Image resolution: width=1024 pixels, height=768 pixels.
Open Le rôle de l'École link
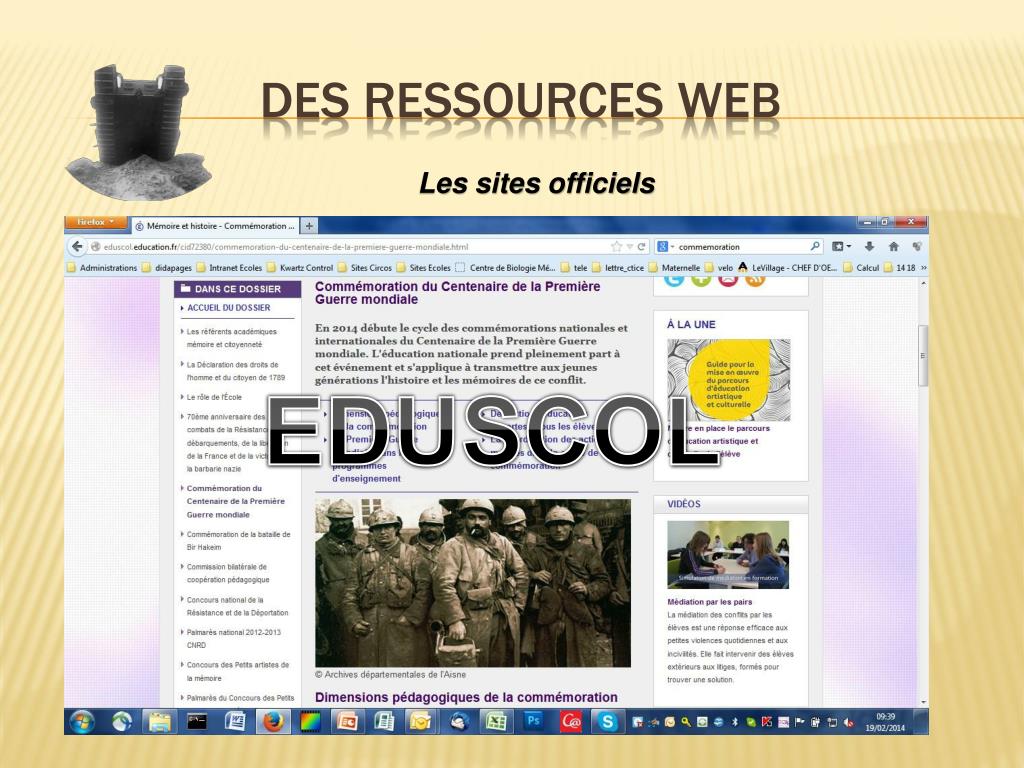pyautogui.click(x=214, y=397)
